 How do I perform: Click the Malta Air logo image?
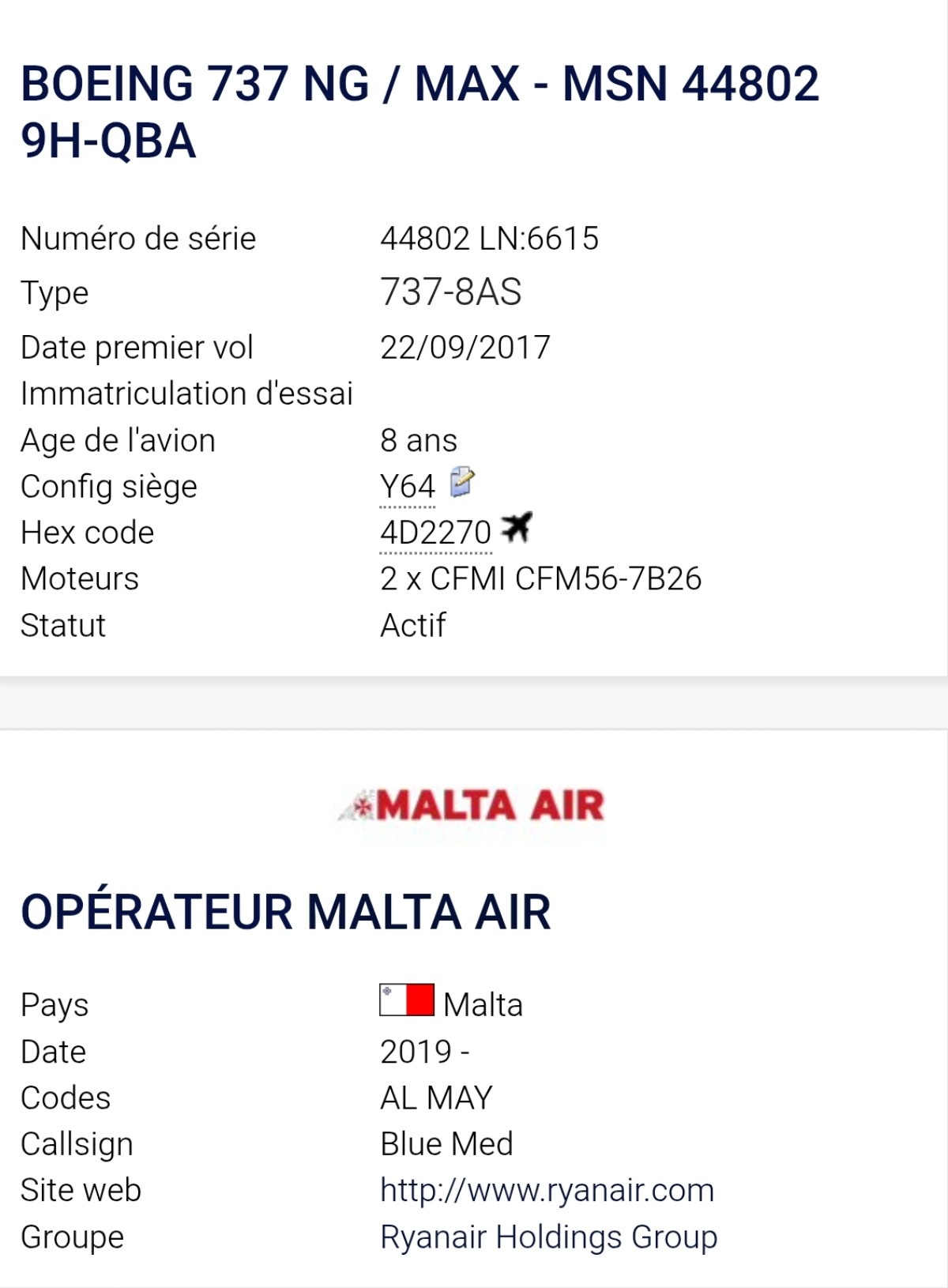[472, 807]
